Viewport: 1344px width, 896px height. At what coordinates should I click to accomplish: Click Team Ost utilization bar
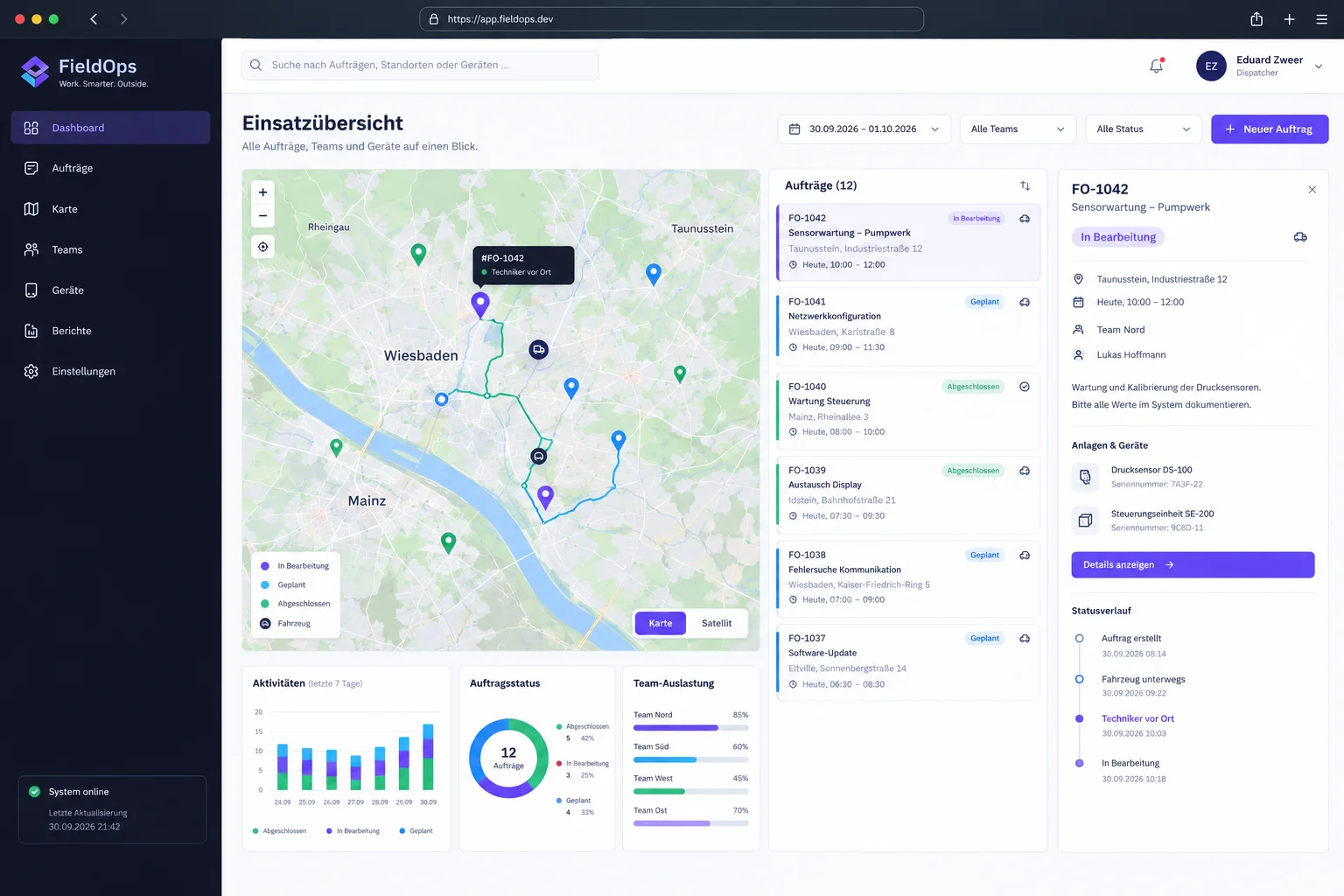pos(690,823)
